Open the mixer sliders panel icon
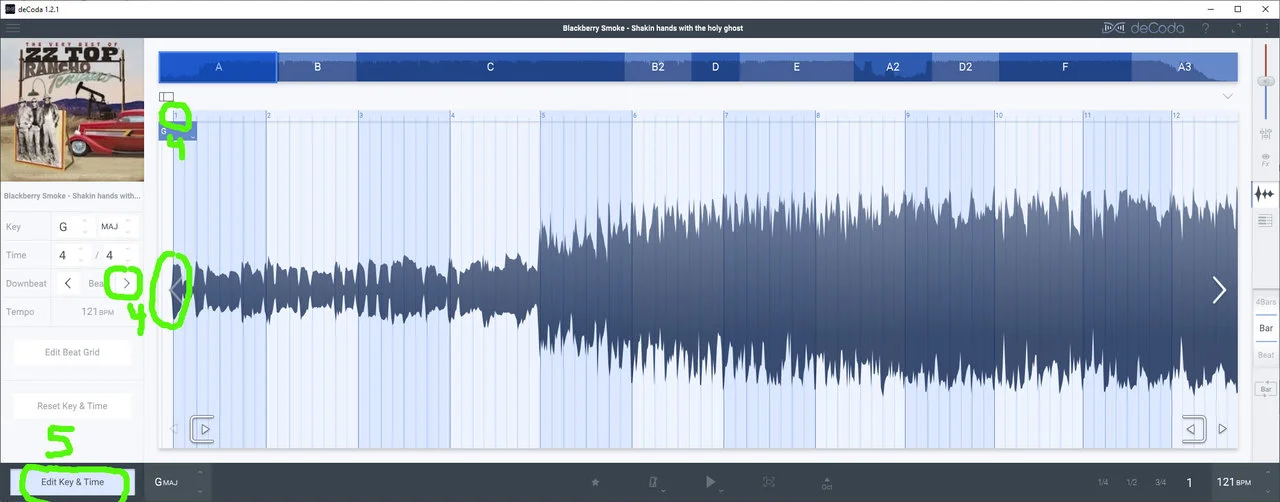 1265,129
